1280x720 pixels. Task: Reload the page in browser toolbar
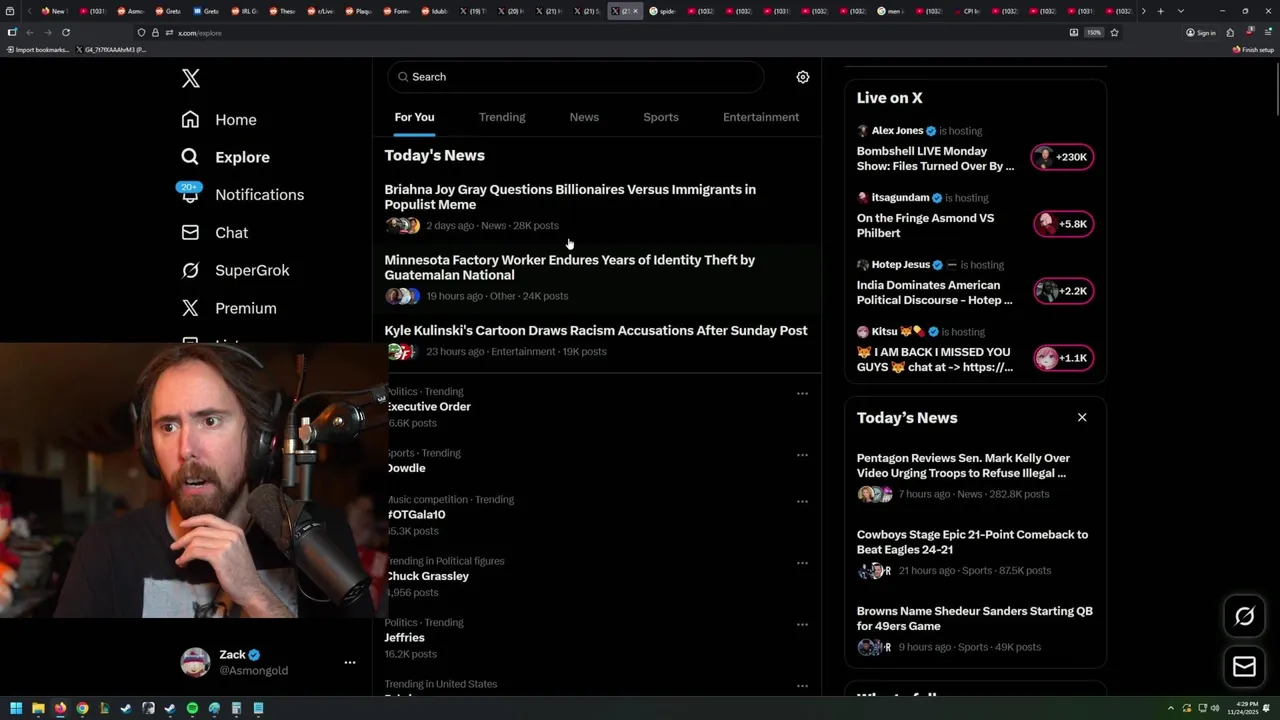click(66, 33)
